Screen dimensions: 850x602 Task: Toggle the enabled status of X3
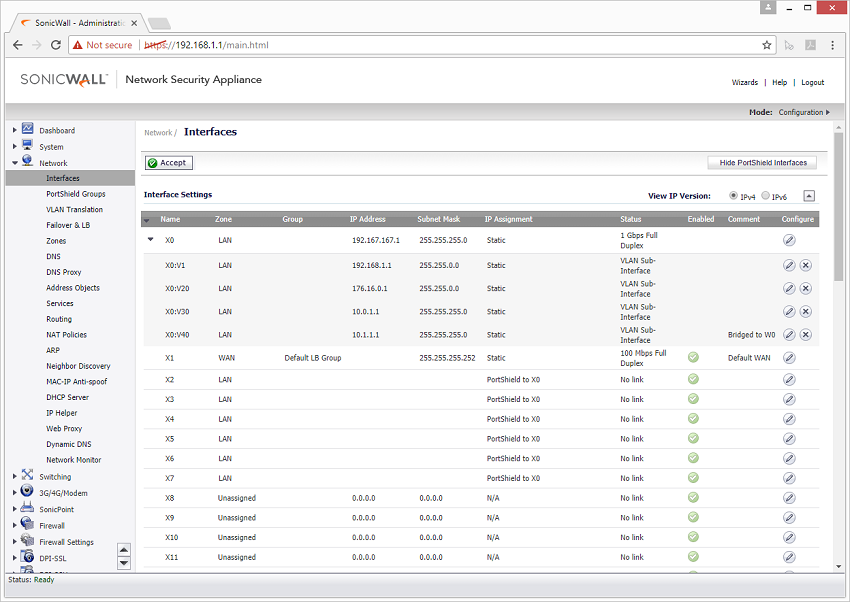(693, 399)
